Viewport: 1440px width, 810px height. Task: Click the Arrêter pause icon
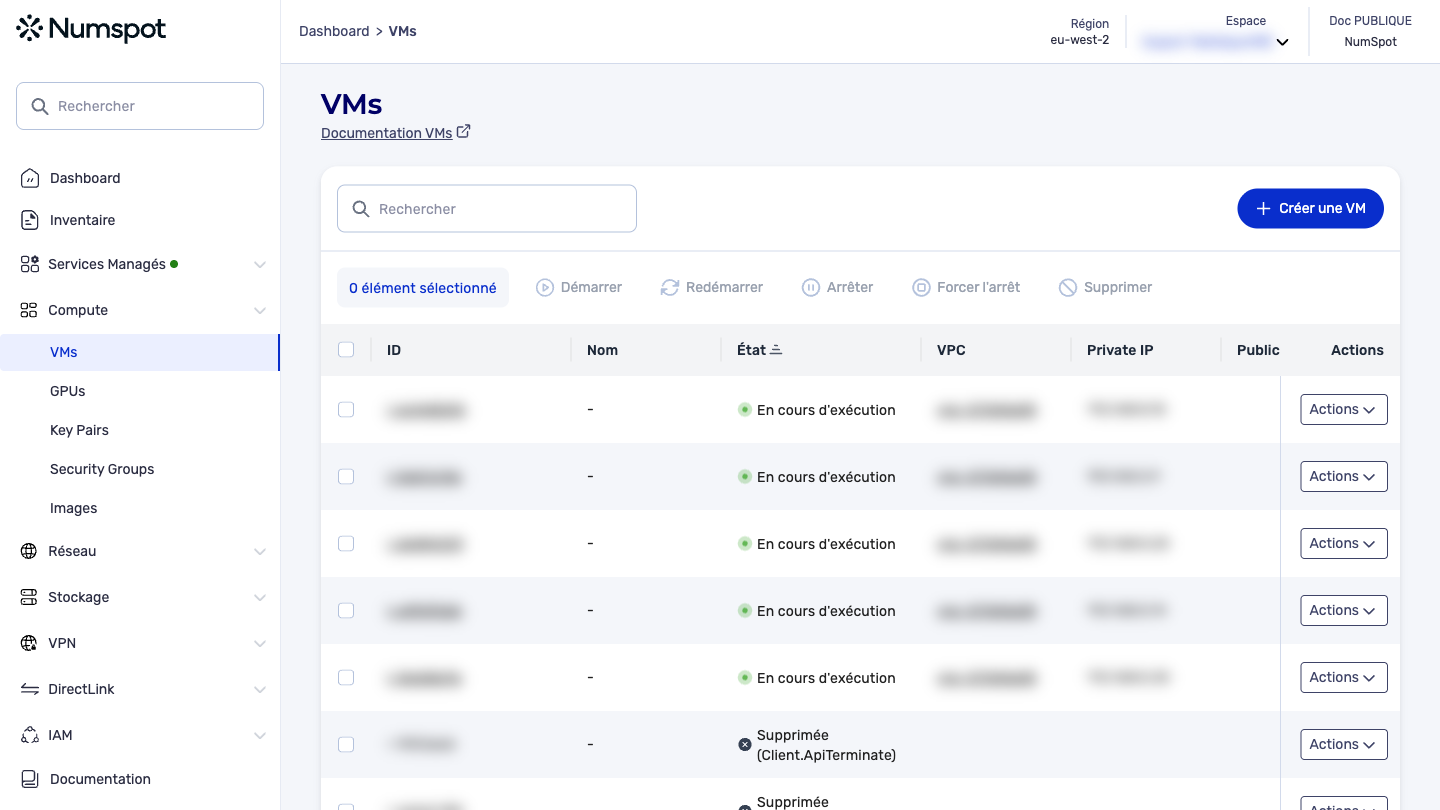coord(811,288)
